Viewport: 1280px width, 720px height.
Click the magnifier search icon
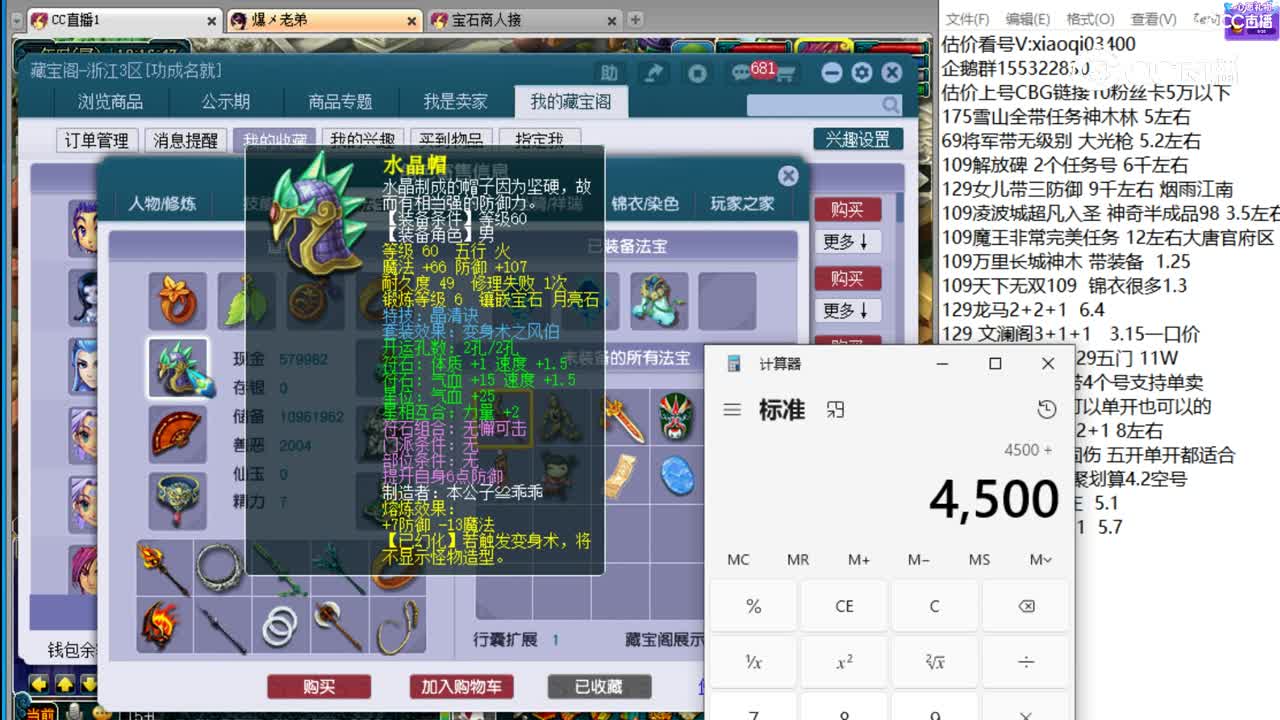[x=890, y=104]
